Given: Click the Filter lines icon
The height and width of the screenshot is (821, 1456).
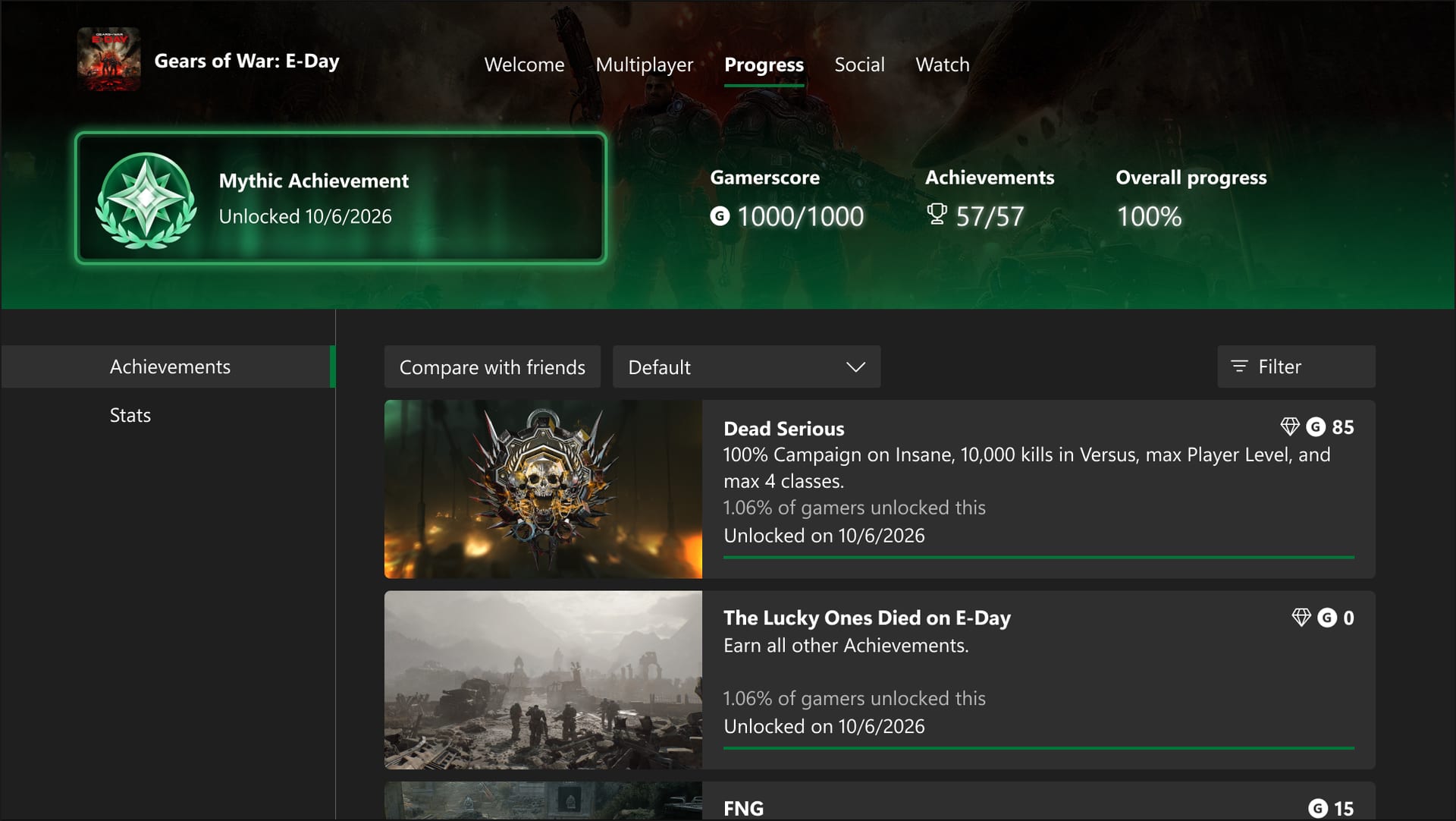Looking at the screenshot, I should pyautogui.click(x=1239, y=366).
